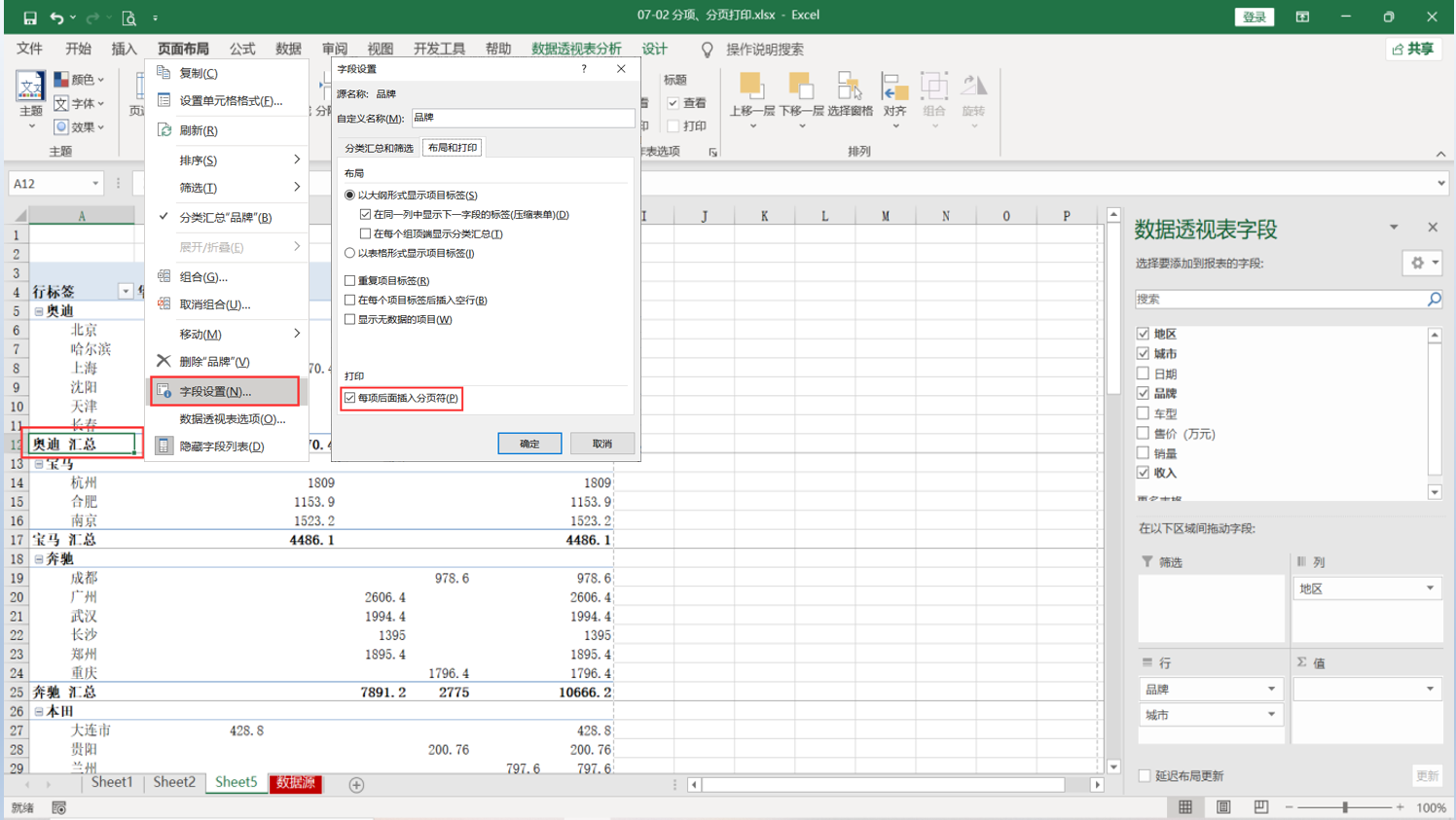The width and height of the screenshot is (1456, 820).
Task: Switch to Page Layout view icon
Action: (x=1223, y=807)
